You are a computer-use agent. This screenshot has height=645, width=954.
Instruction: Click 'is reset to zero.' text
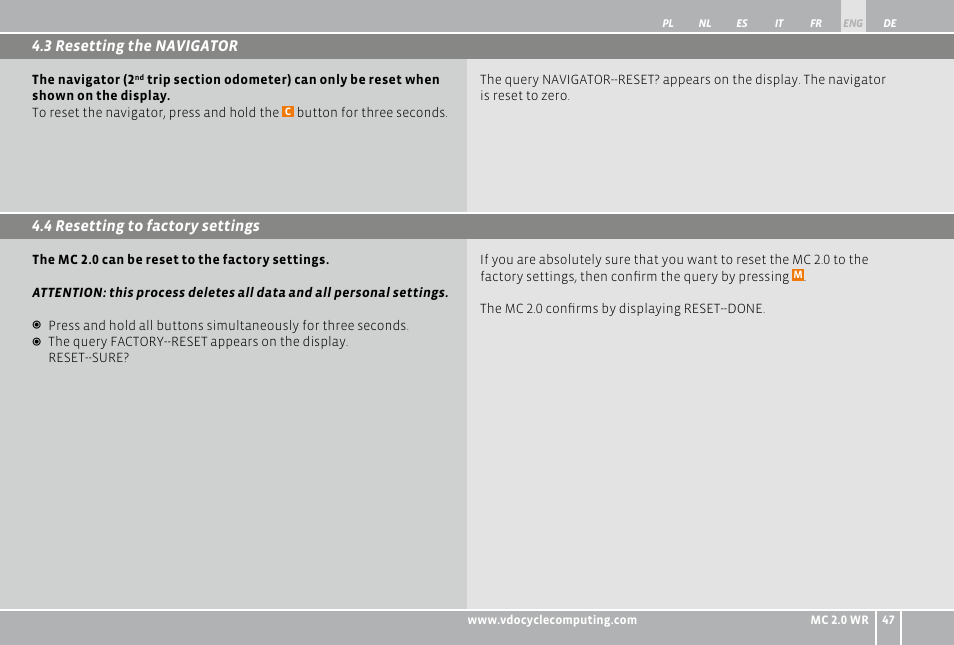[524, 96]
